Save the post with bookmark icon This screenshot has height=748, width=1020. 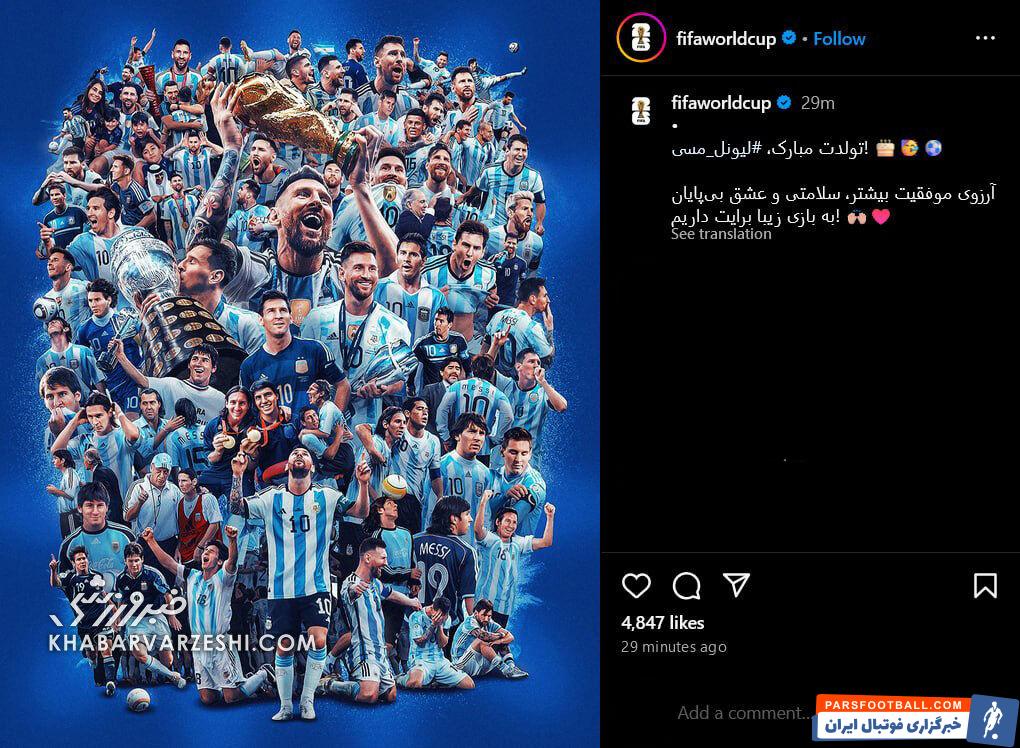click(x=985, y=585)
